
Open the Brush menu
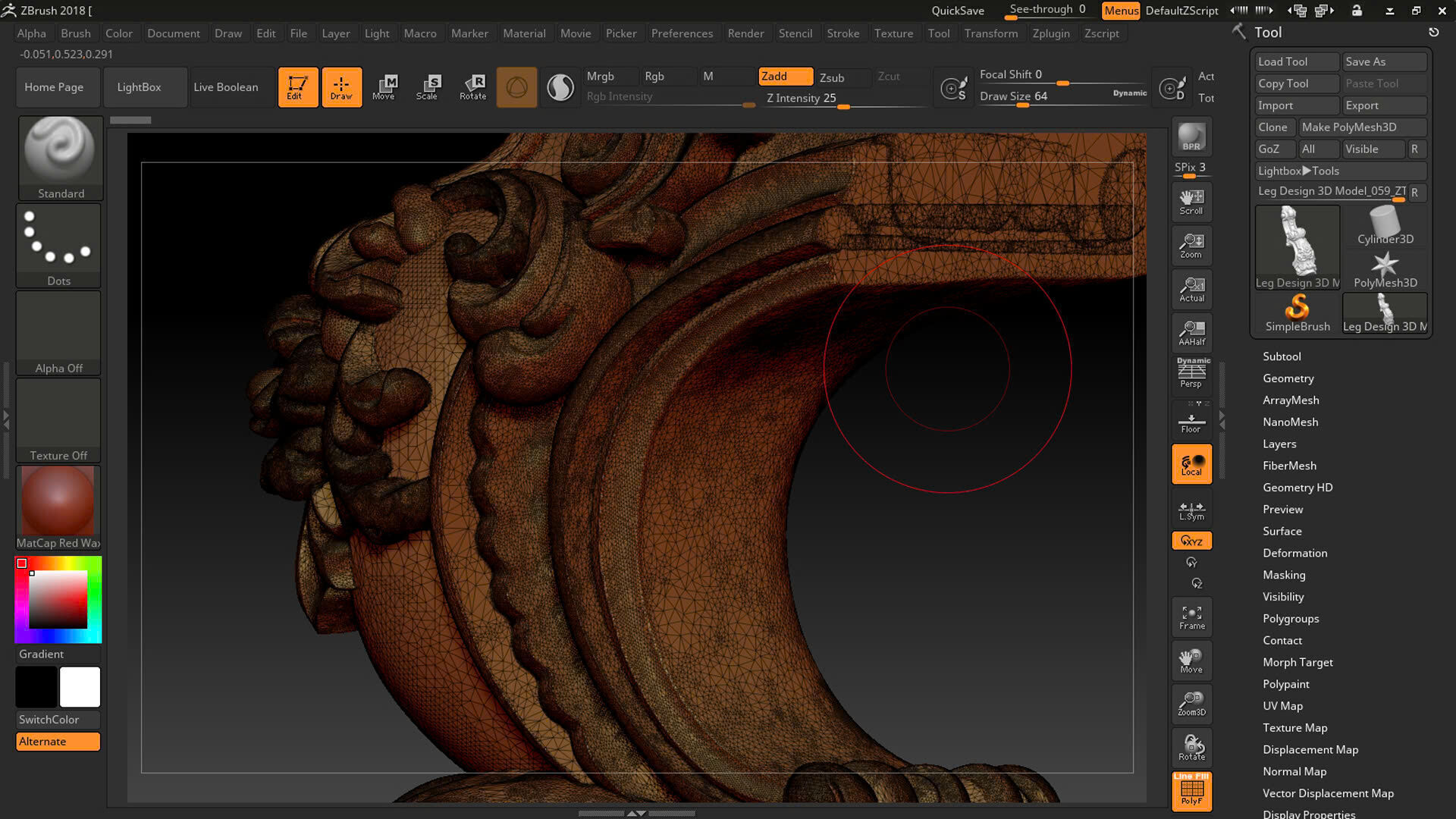75,33
